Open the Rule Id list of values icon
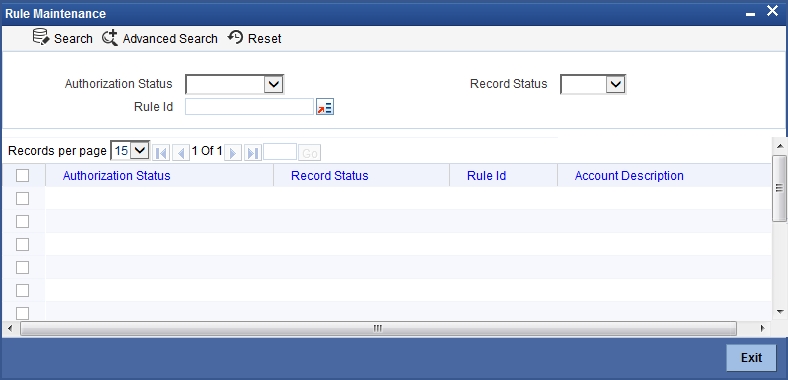The height and width of the screenshot is (380, 788). click(325, 107)
